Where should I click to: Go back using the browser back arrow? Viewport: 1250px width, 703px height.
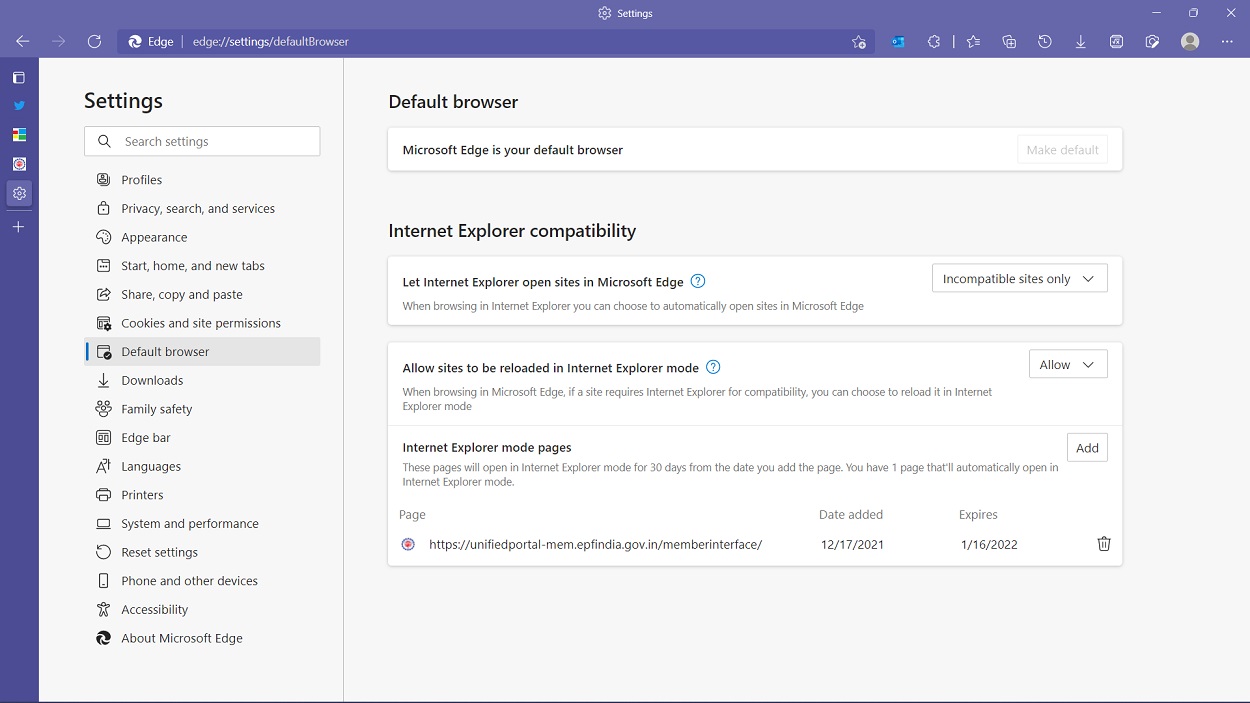[23, 42]
